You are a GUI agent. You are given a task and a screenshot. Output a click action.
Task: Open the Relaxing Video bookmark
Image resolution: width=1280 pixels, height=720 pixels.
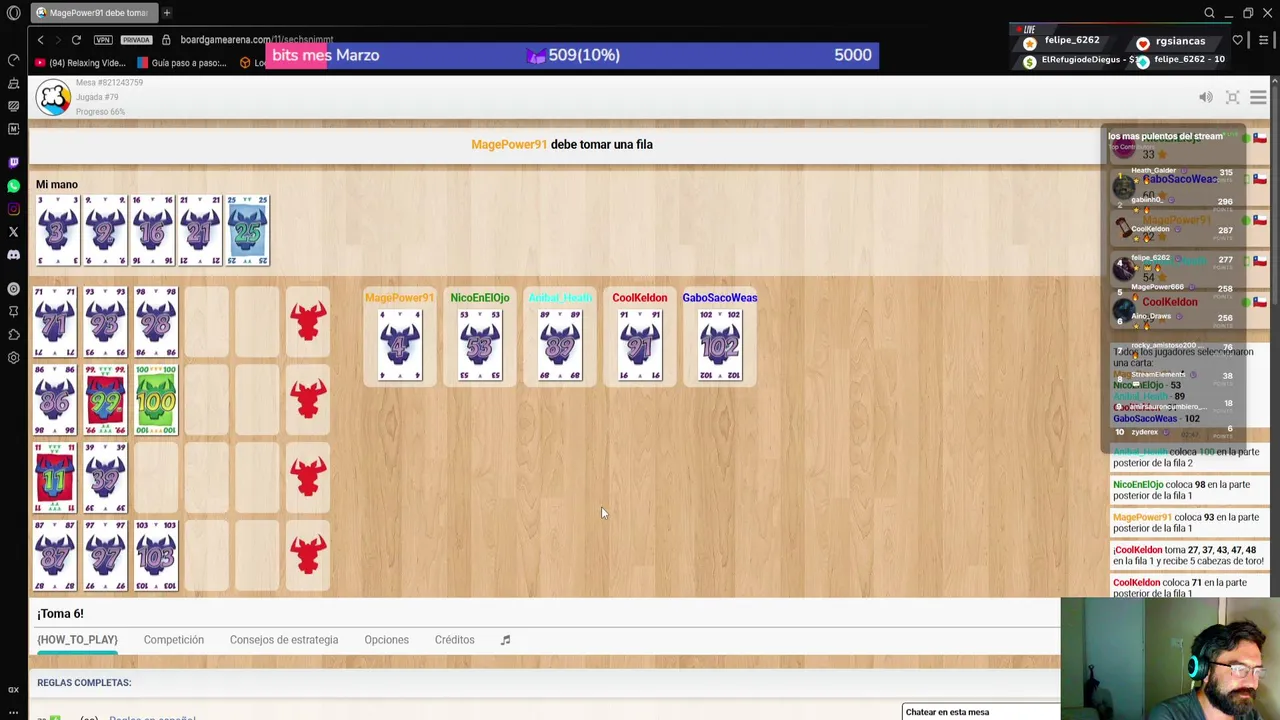click(x=80, y=63)
